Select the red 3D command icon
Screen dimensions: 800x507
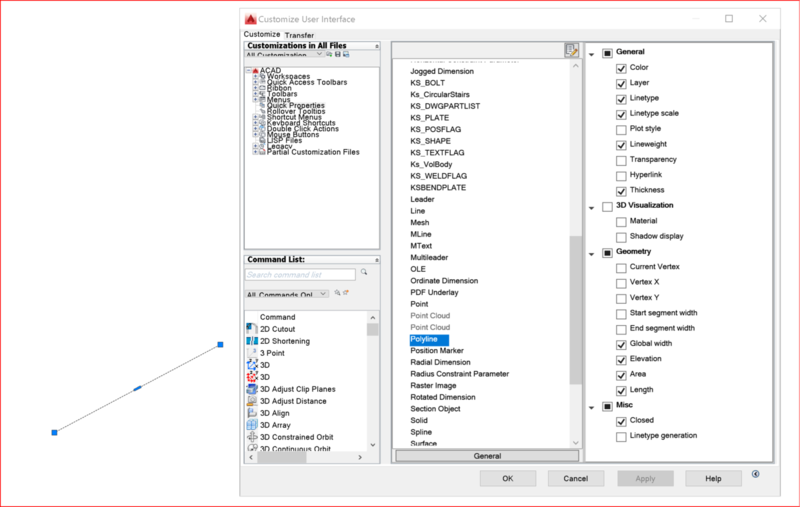click(x=252, y=377)
